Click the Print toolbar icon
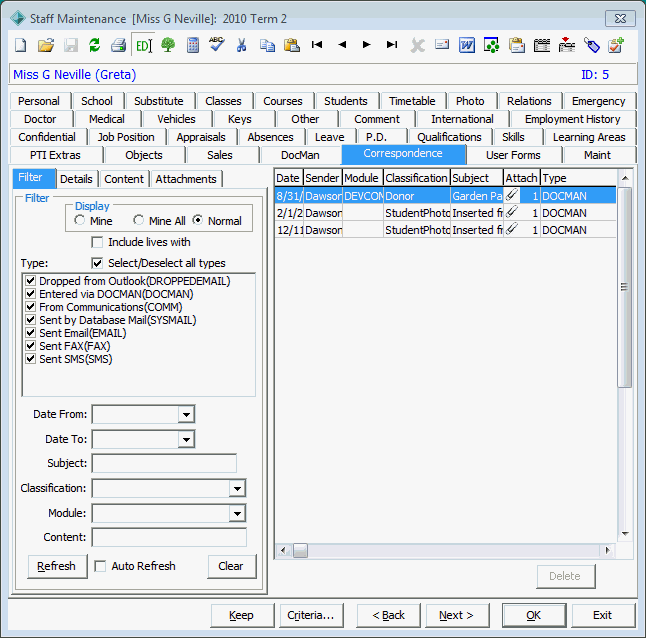 click(x=119, y=45)
